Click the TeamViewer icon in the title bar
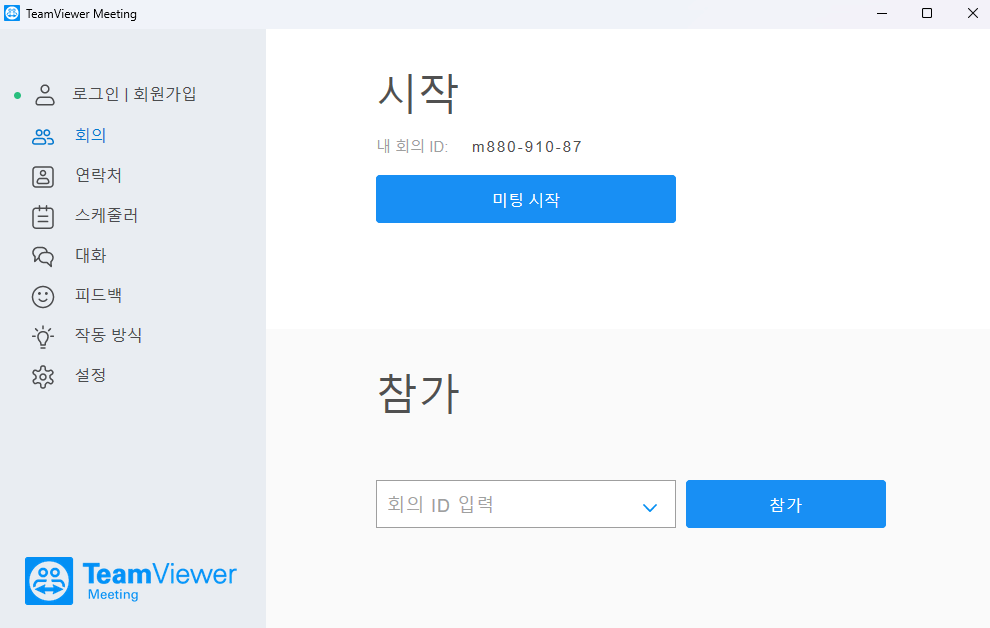 (x=14, y=13)
